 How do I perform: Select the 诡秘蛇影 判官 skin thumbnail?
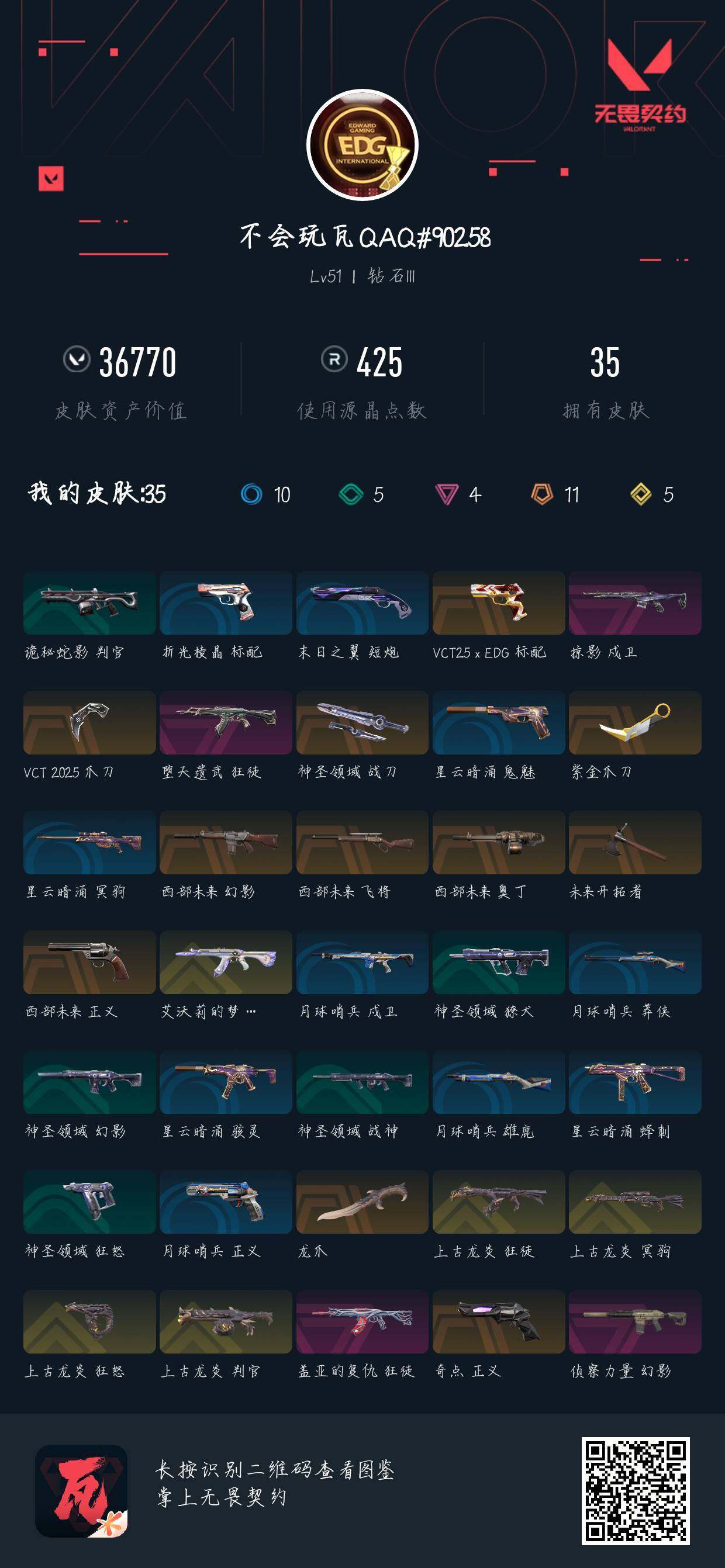pos(89,603)
